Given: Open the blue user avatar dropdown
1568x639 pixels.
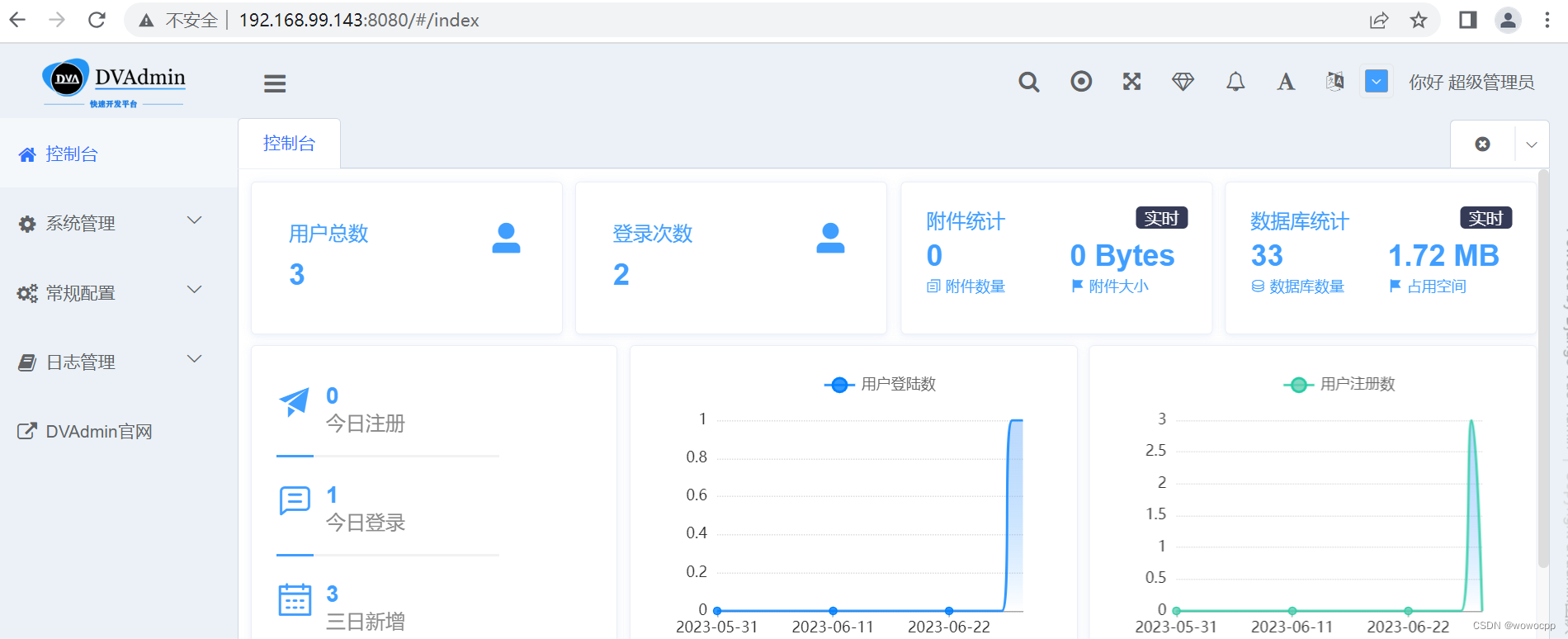Looking at the screenshot, I should (1377, 81).
